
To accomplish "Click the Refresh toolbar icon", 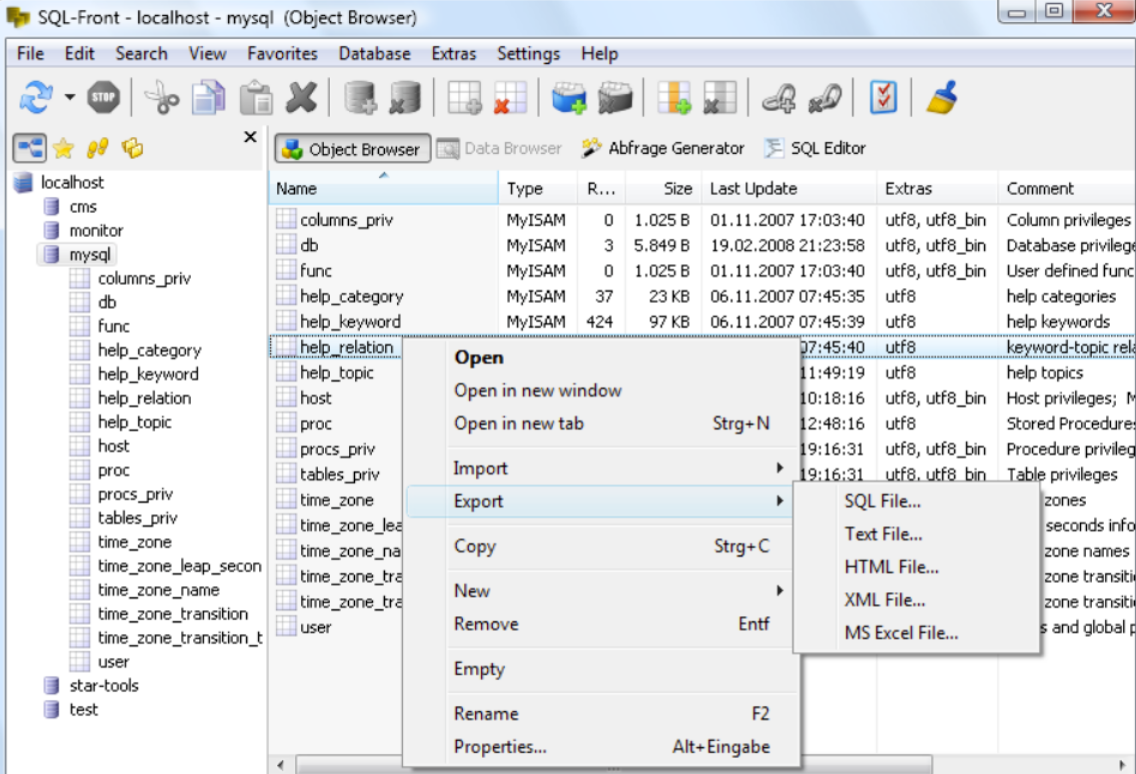I will point(36,98).
